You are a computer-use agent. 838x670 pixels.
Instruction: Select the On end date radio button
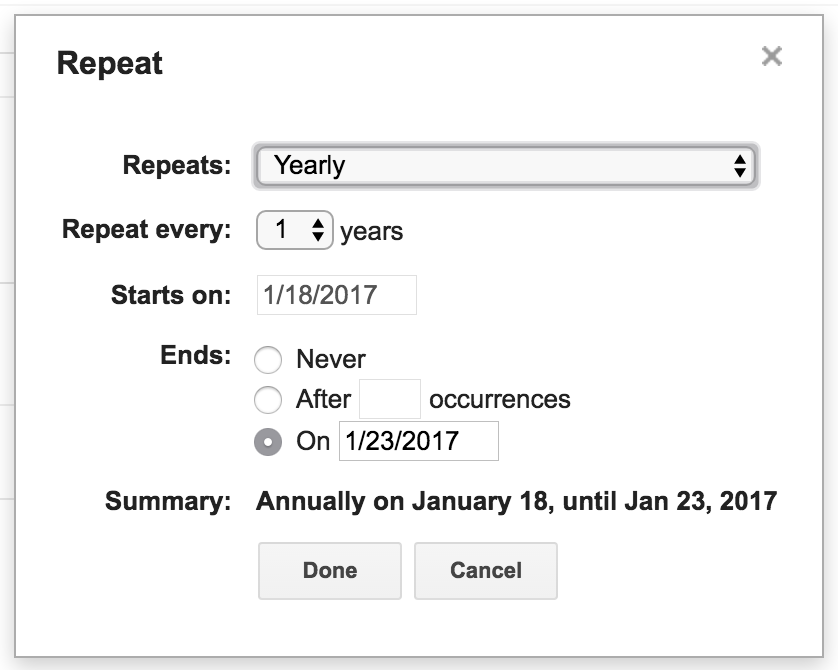(268, 442)
